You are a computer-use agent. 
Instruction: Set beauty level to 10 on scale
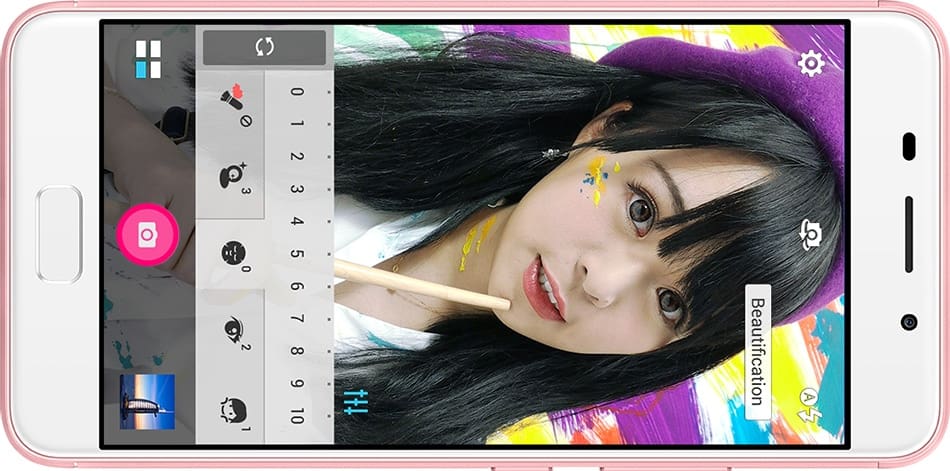coord(296,416)
